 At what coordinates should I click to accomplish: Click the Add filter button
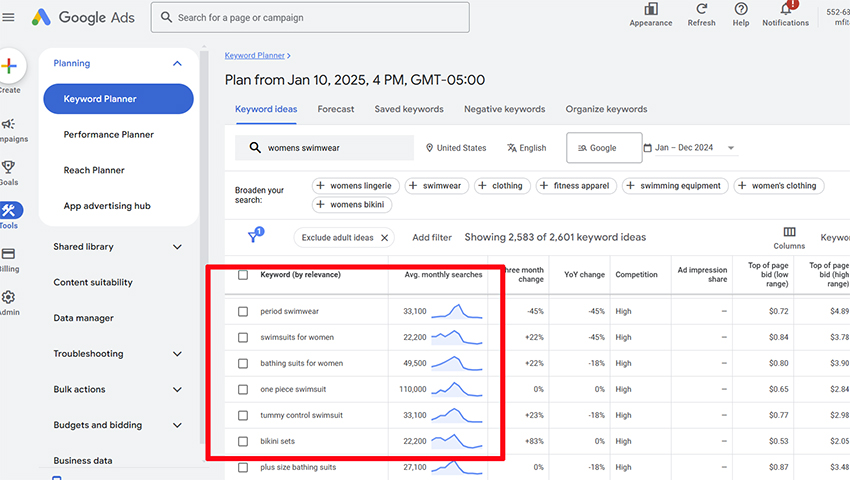click(432, 238)
